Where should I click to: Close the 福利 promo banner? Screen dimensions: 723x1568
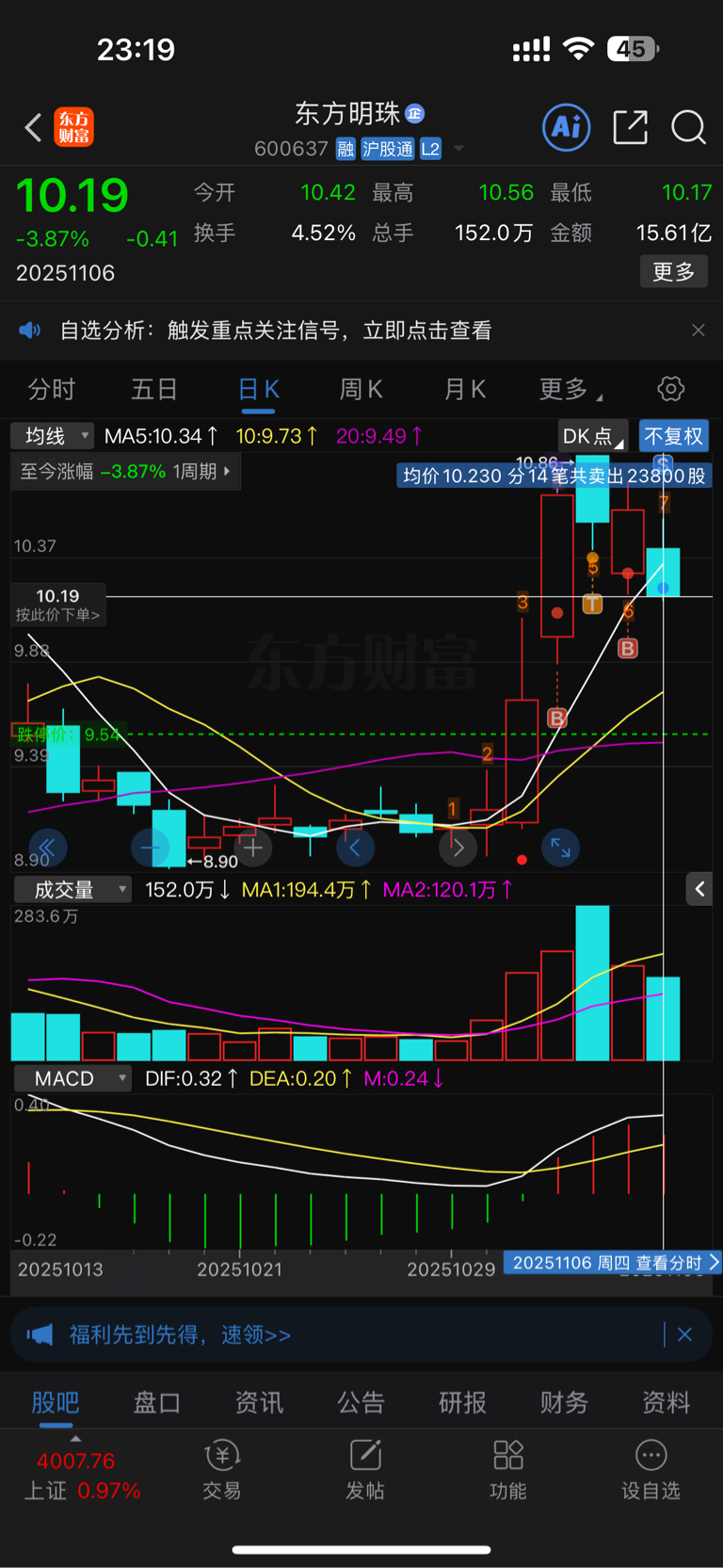coord(685,1334)
